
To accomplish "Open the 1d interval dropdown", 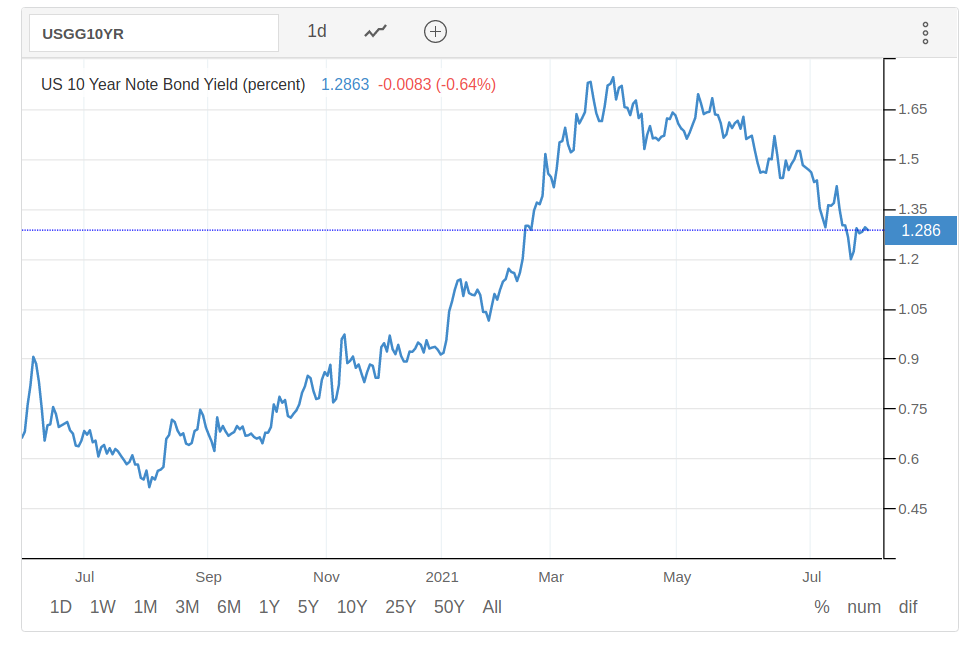I will pyautogui.click(x=316, y=32).
